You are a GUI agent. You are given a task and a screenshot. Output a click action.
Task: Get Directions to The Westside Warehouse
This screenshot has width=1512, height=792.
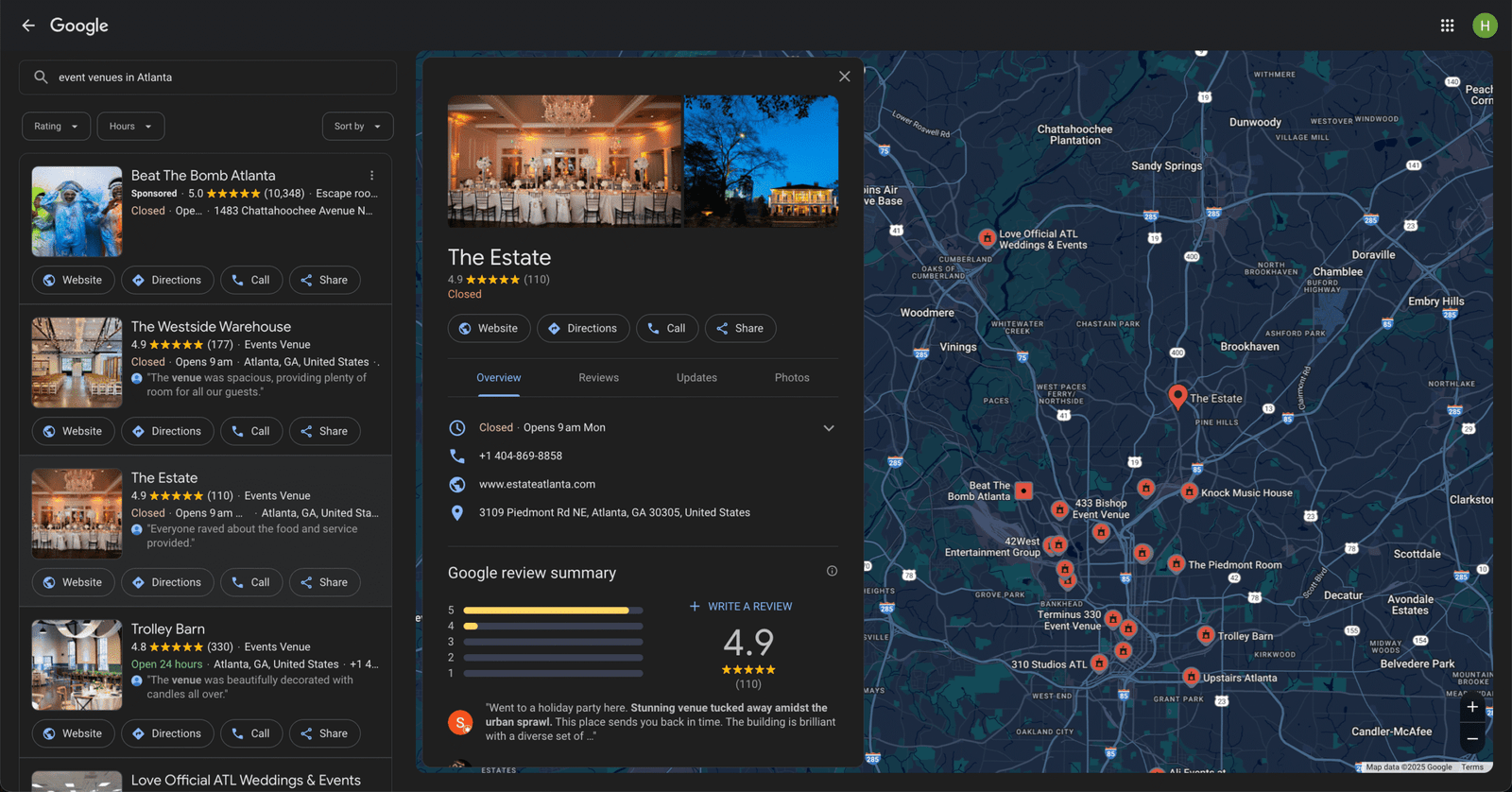tap(167, 431)
